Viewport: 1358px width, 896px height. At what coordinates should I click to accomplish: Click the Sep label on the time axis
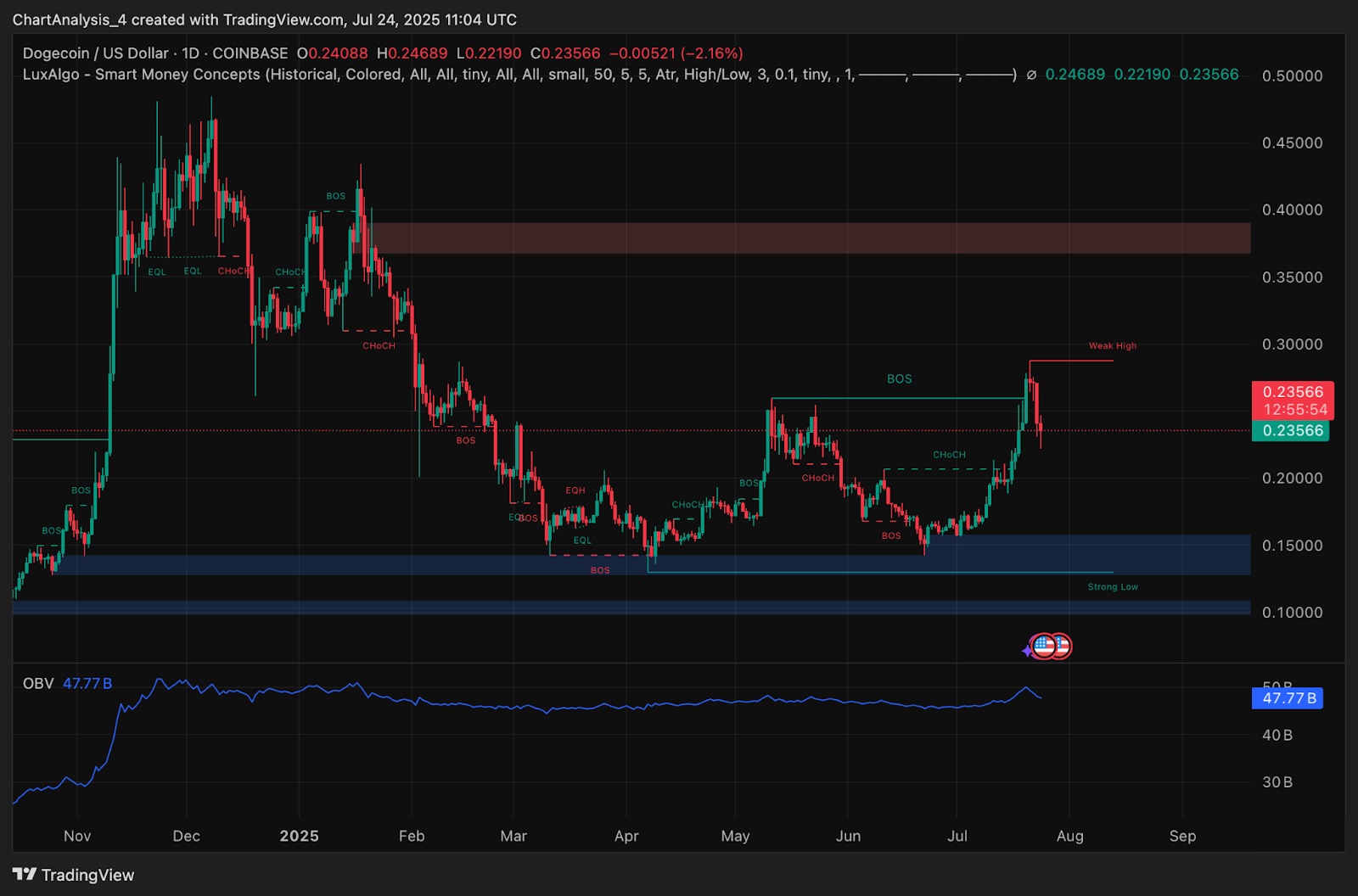pos(1183,837)
